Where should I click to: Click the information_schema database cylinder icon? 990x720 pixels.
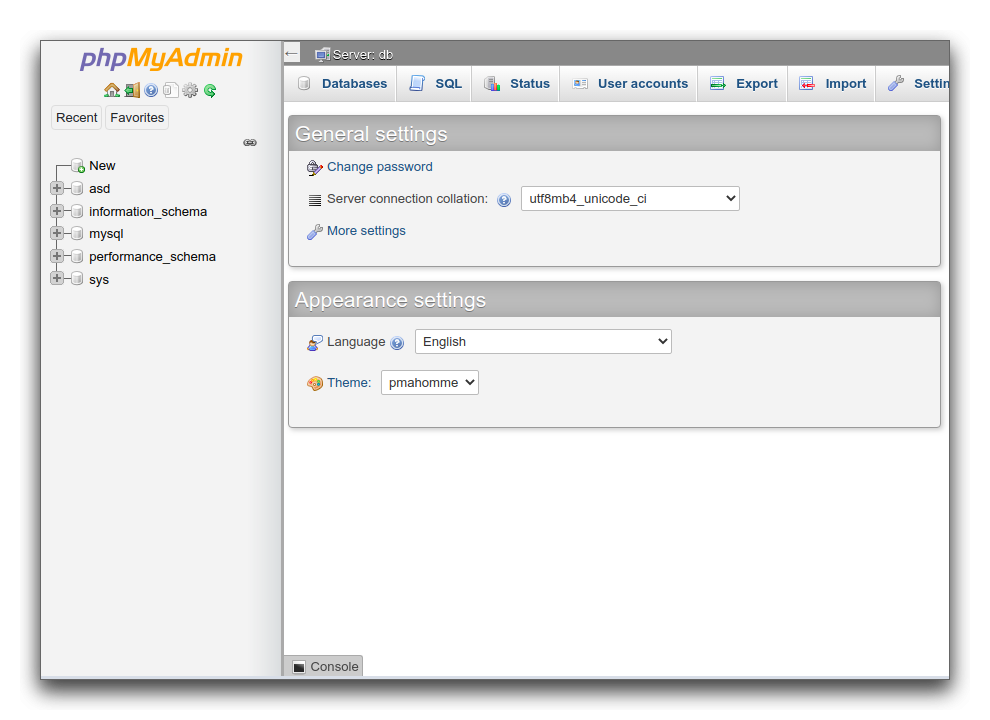(x=77, y=211)
